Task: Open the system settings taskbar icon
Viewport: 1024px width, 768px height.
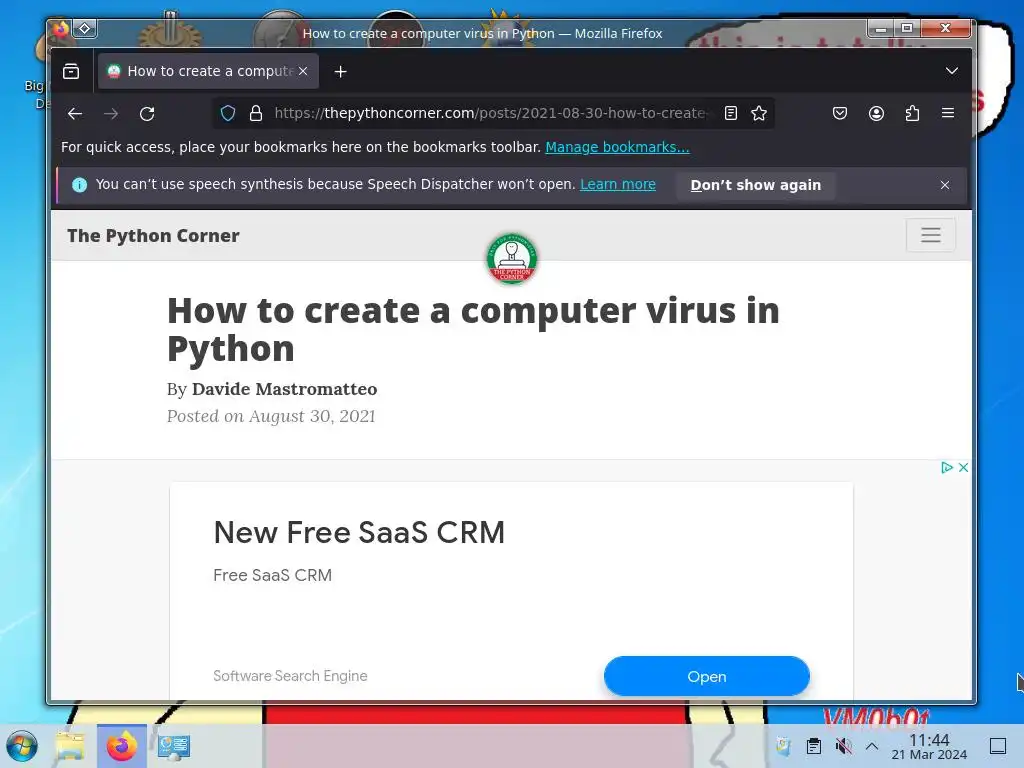Action: (x=174, y=746)
